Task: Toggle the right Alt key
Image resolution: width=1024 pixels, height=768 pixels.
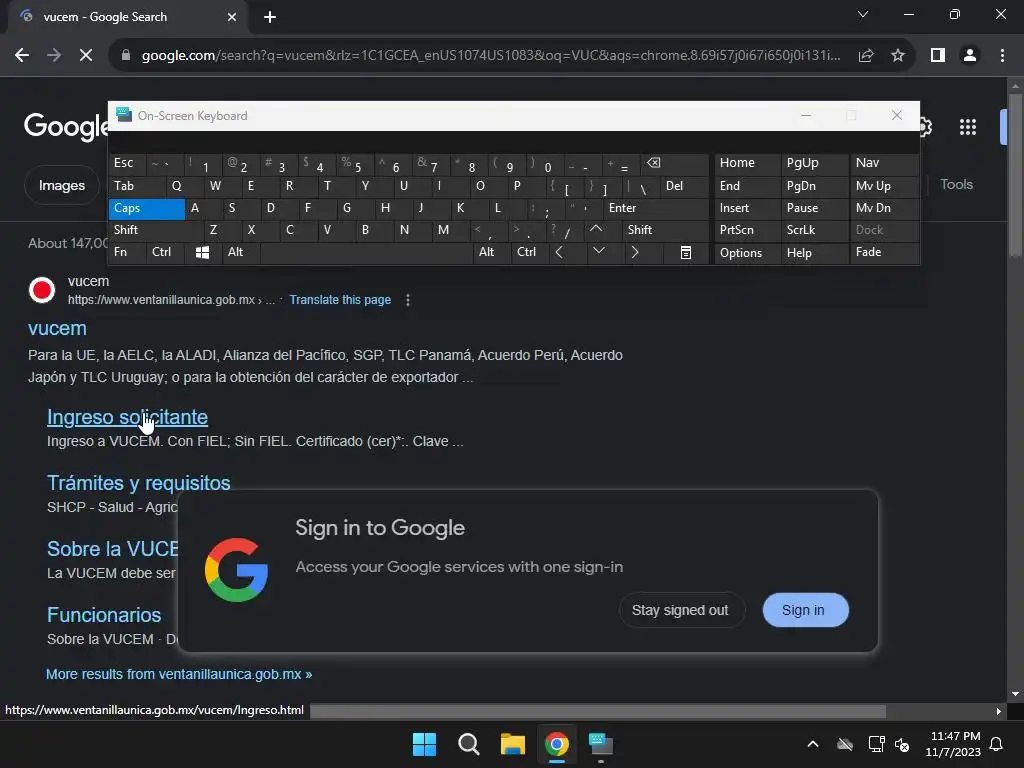Action: coord(491,253)
